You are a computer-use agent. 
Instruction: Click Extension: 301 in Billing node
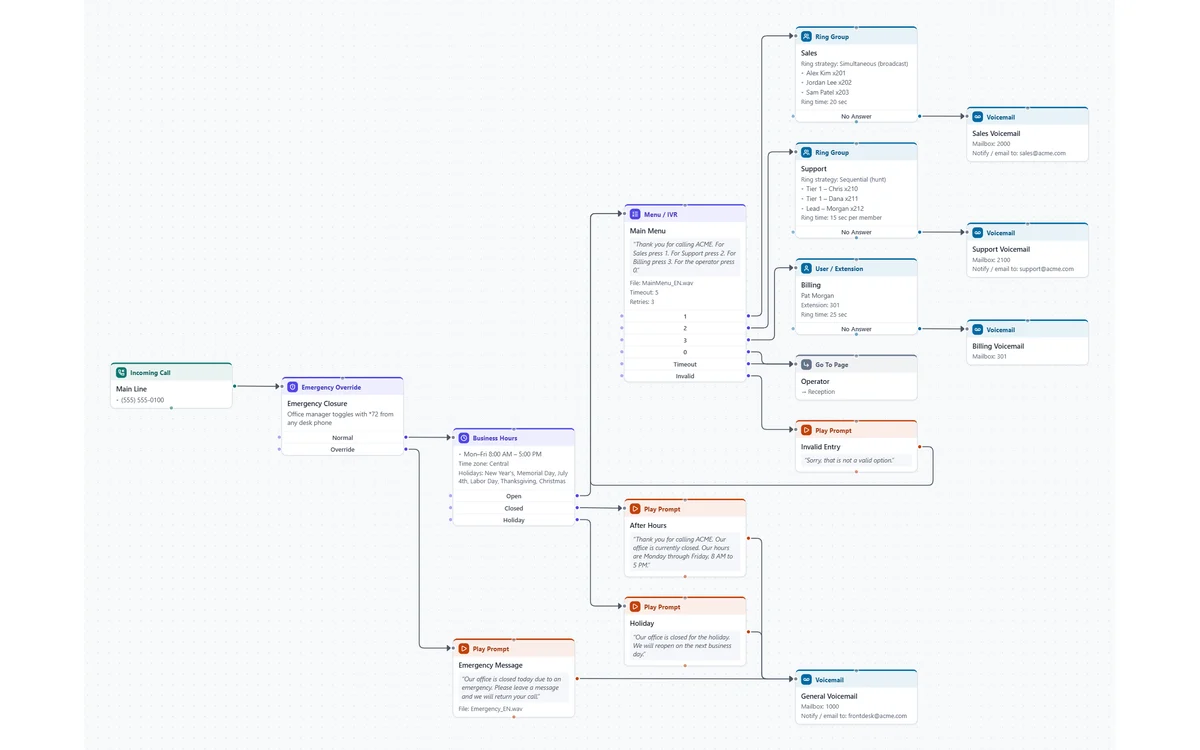click(x=820, y=305)
